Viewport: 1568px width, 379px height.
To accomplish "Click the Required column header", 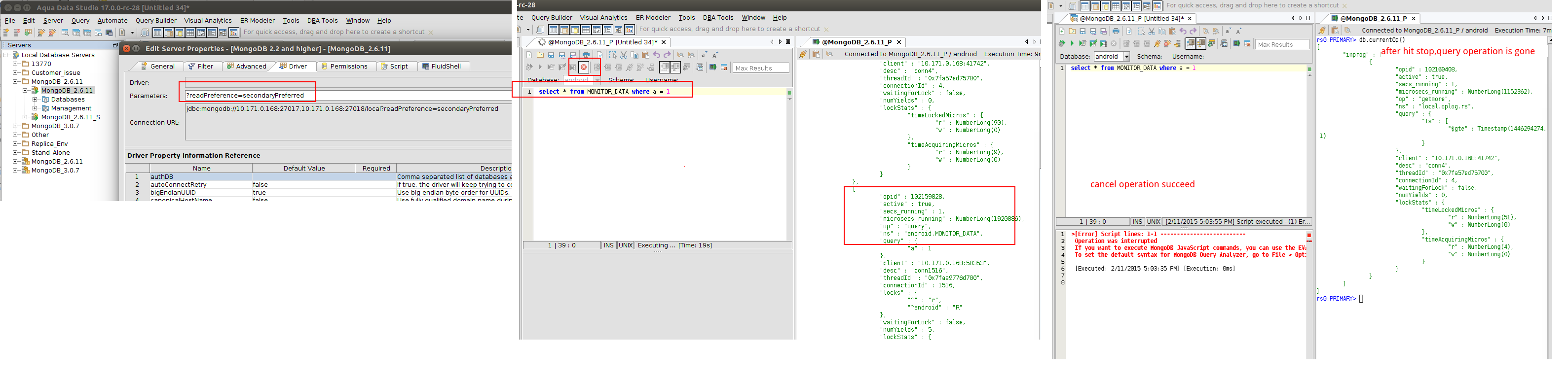I will click(x=376, y=168).
